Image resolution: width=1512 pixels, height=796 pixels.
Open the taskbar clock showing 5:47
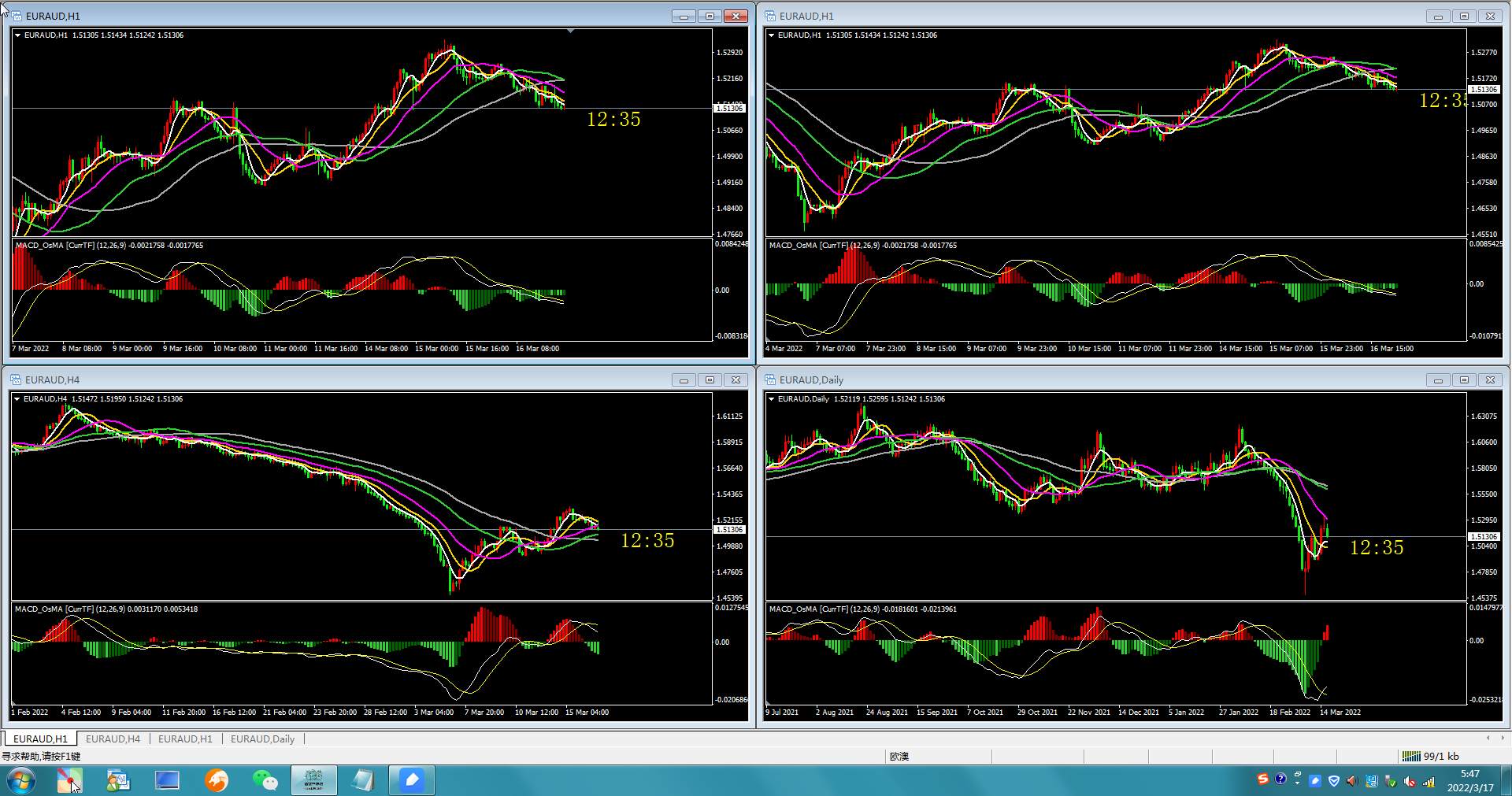tap(1469, 781)
